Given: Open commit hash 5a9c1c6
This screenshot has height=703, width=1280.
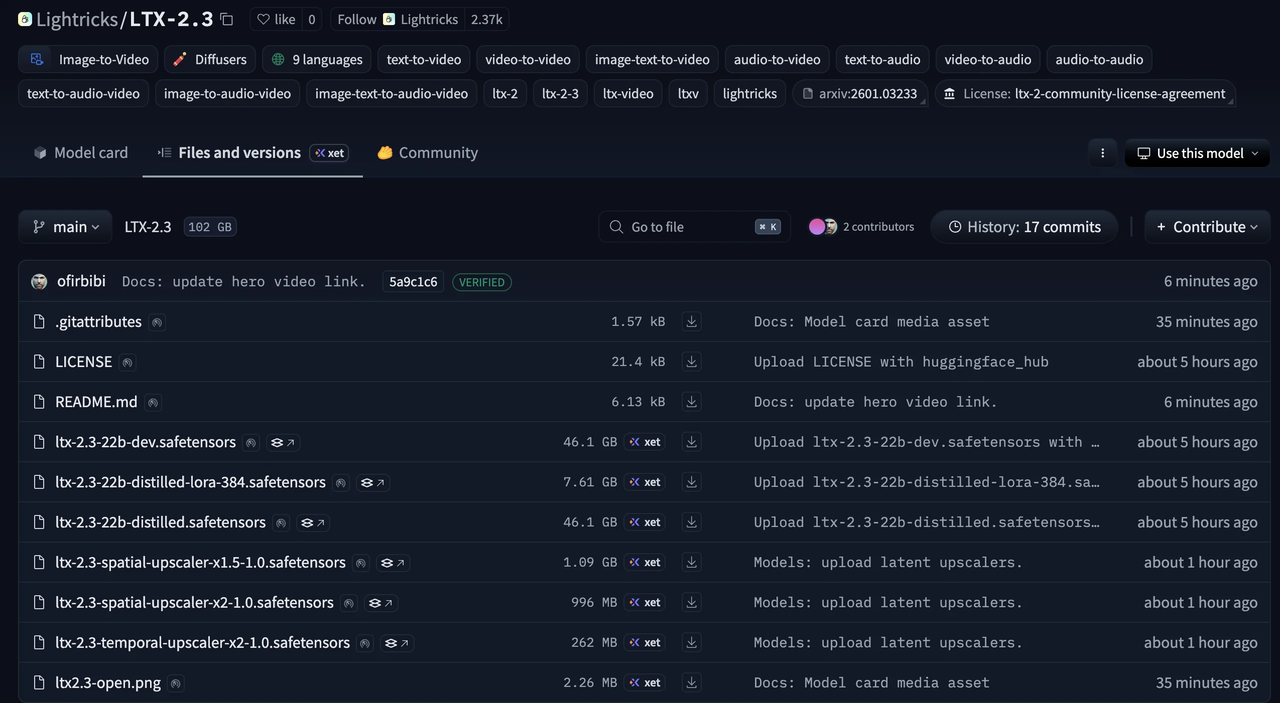Looking at the screenshot, I should [413, 282].
